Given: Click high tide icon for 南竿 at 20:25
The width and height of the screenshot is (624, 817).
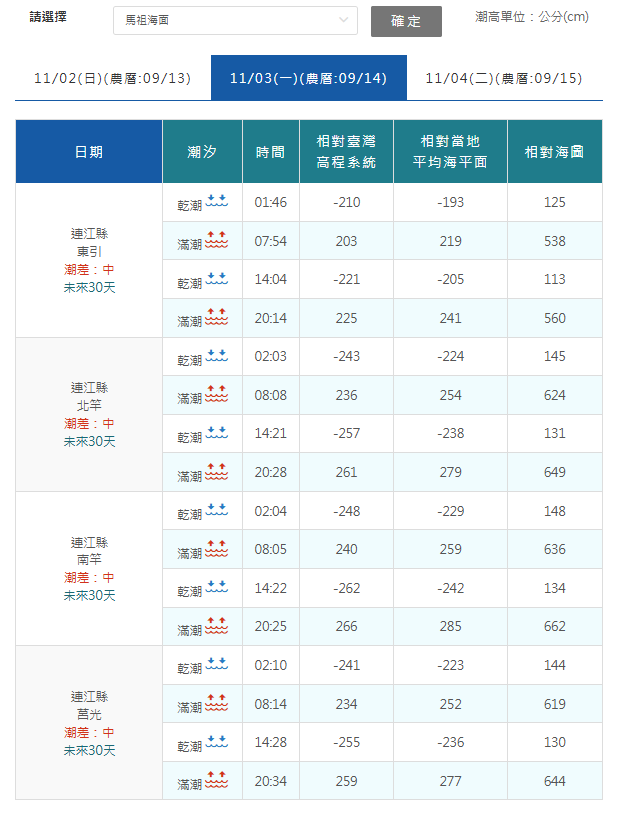Looking at the screenshot, I should 217,627.
